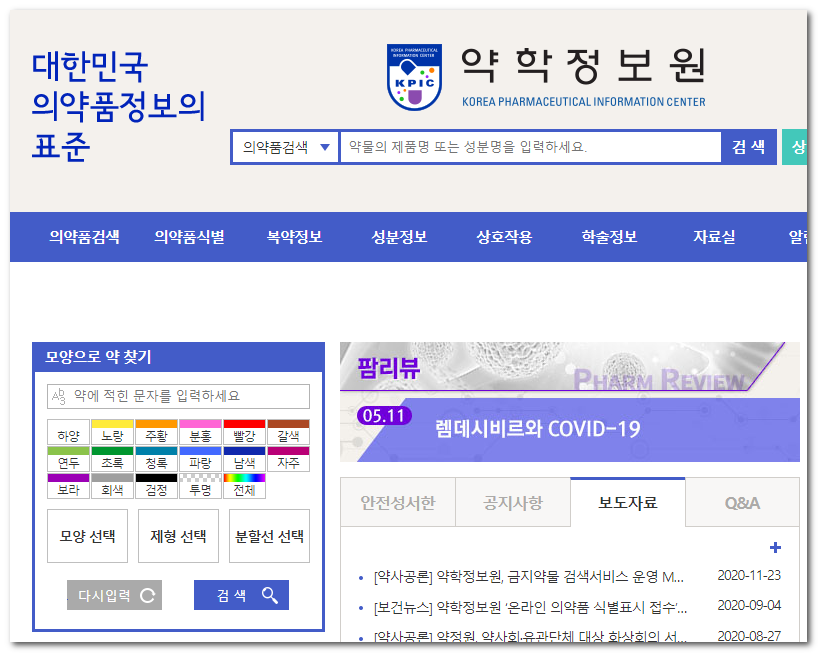
Task: Click the date 2020-09-04
Action: pyautogui.click(x=749, y=606)
